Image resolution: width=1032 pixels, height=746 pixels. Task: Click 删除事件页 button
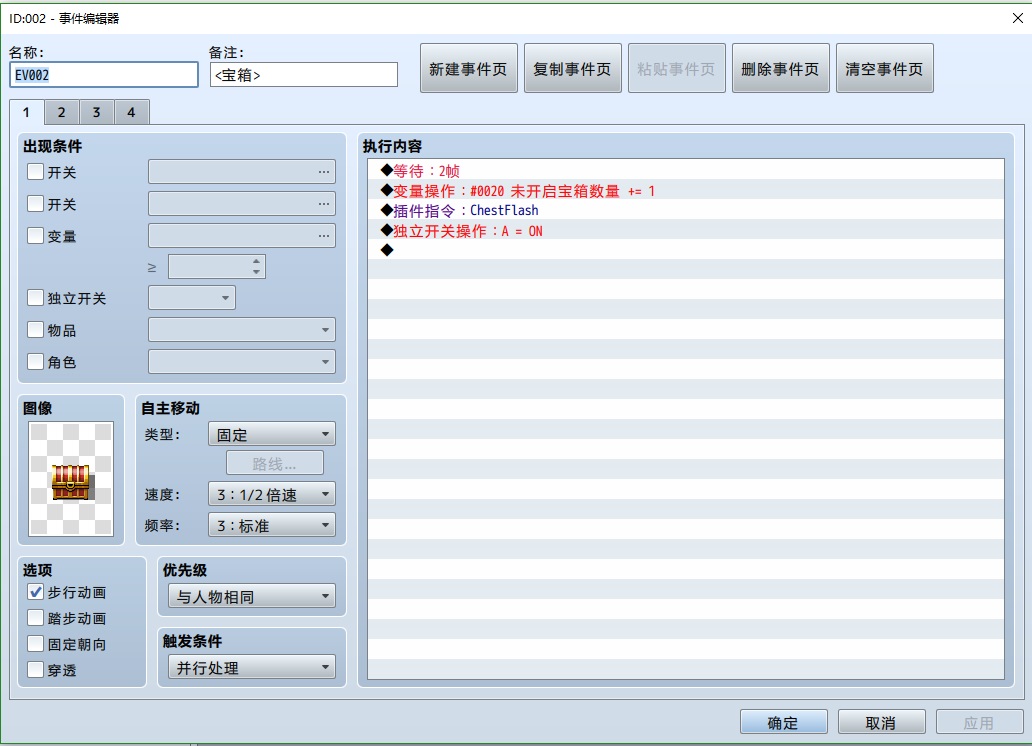click(781, 68)
